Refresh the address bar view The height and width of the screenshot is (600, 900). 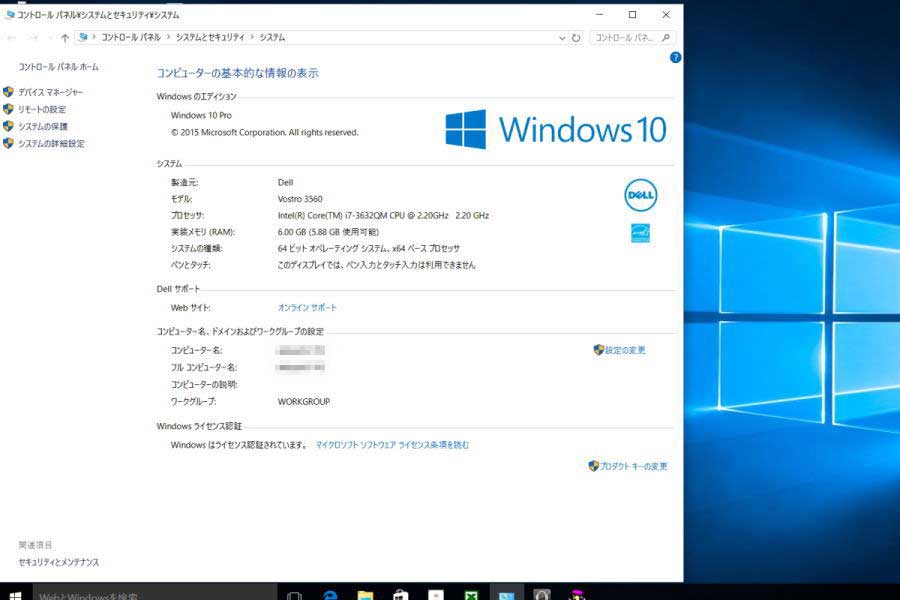click(x=576, y=38)
